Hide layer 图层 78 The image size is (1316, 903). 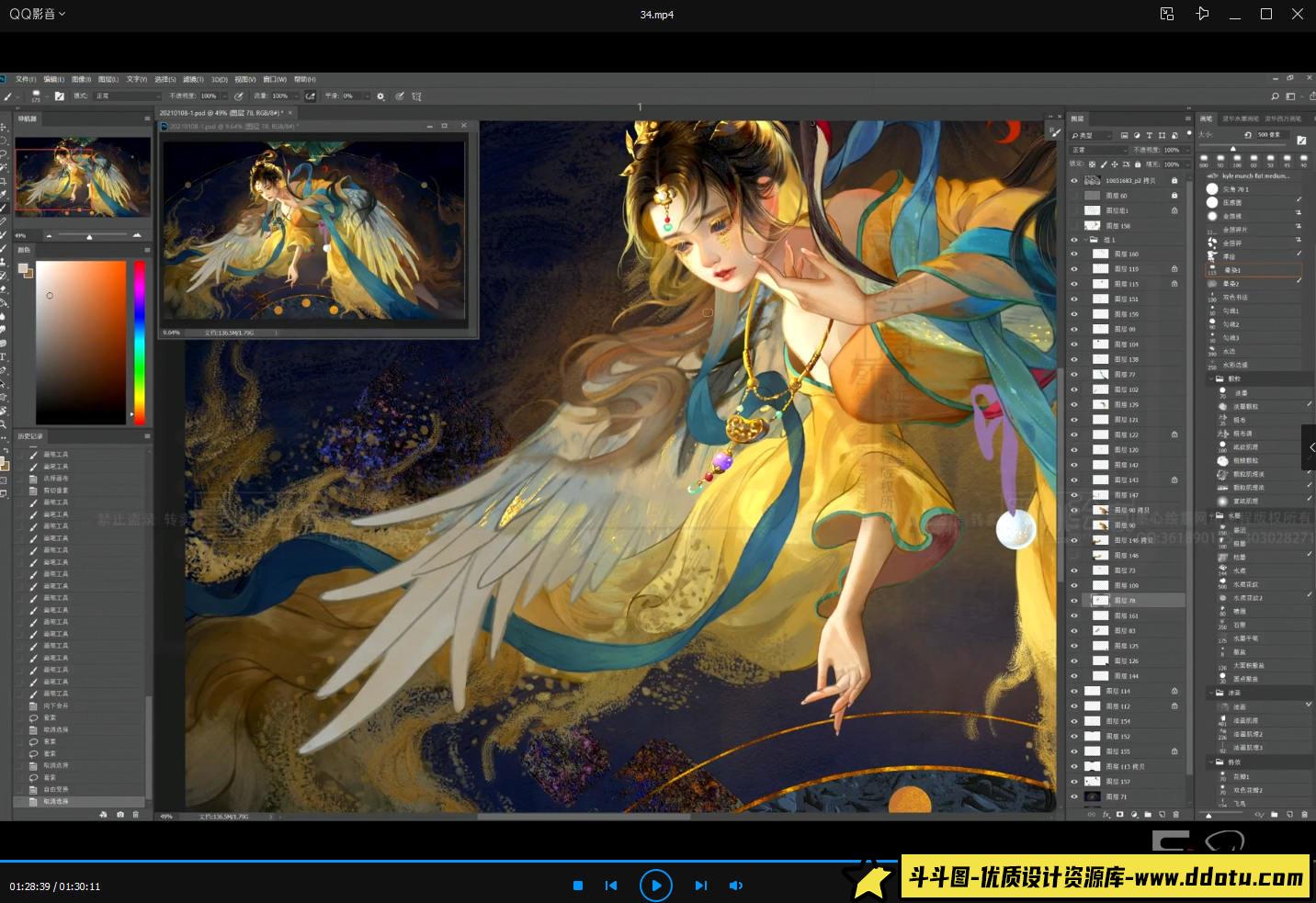coord(1073,600)
